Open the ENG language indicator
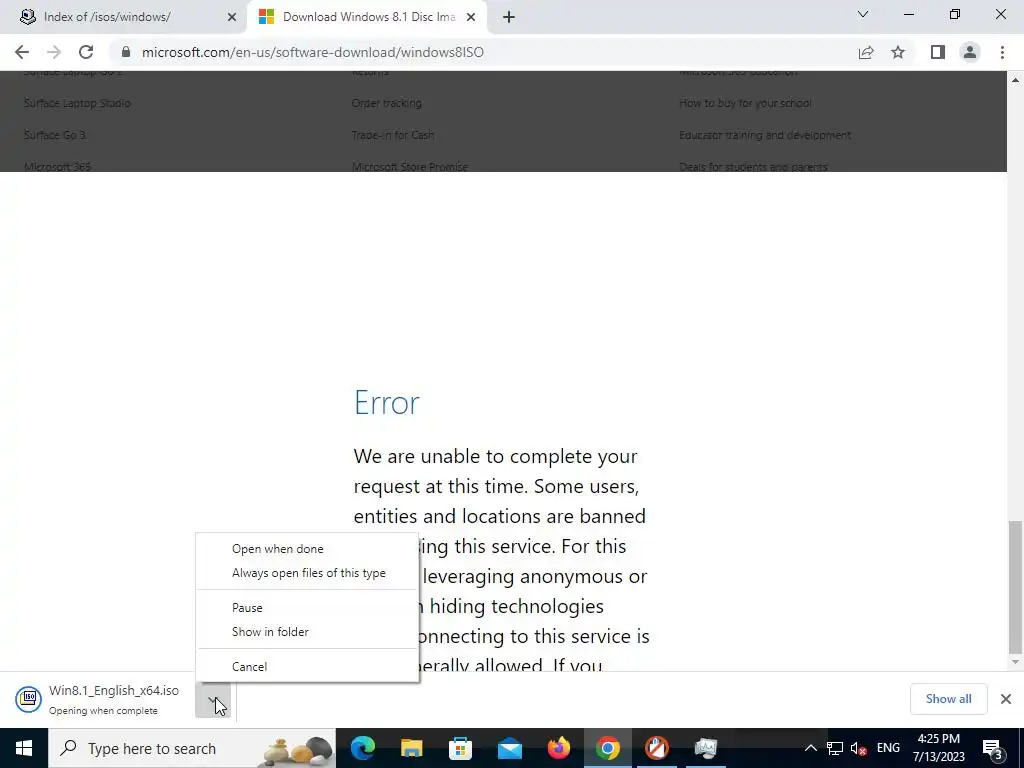The height and width of the screenshot is (768, 1024). pos(888,748)
